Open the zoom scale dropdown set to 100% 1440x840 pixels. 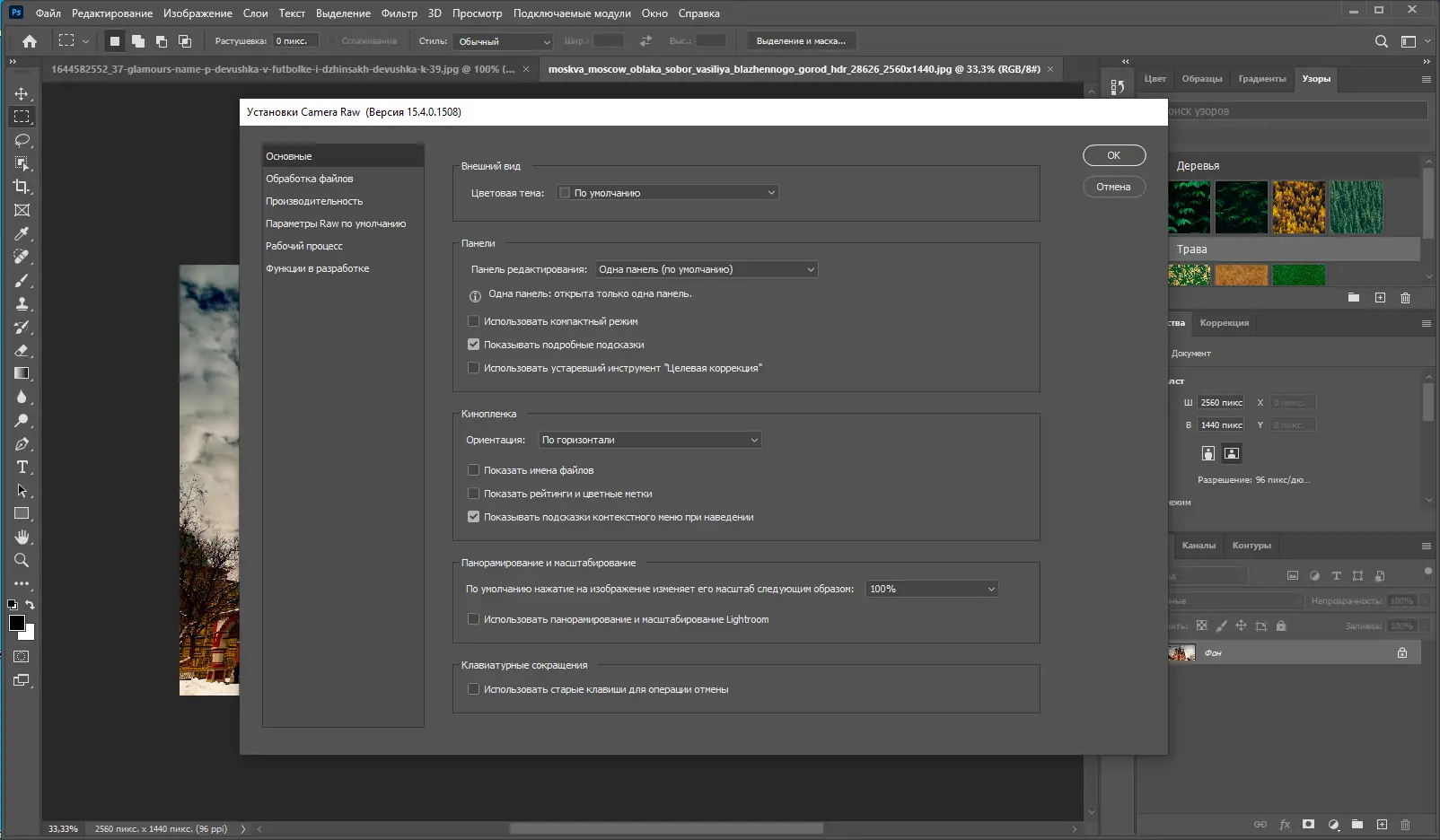[931, 589]
